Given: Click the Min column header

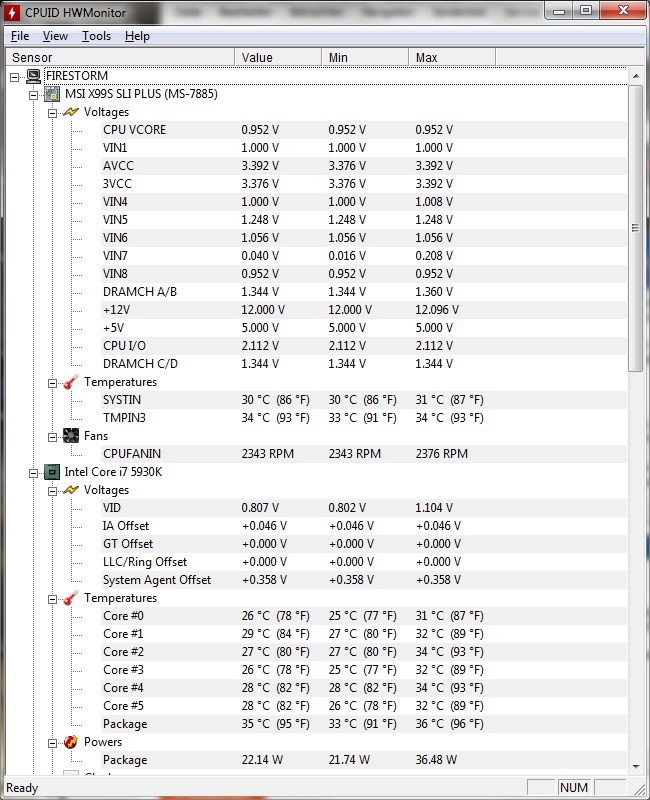Looking at the screenshot, I should point(365,58).
